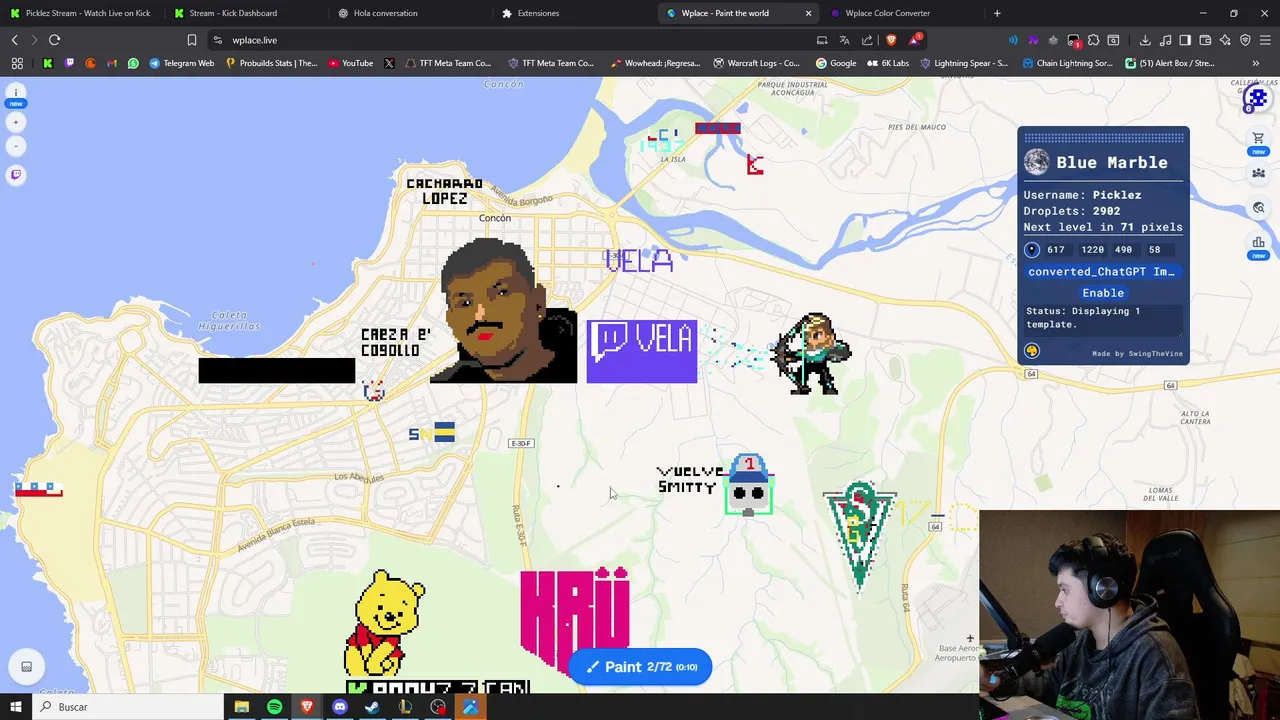The width and height of the screenshot is (1280, 720).
Task: Open the Telegram Web bookmark
Action: [181, 63]
